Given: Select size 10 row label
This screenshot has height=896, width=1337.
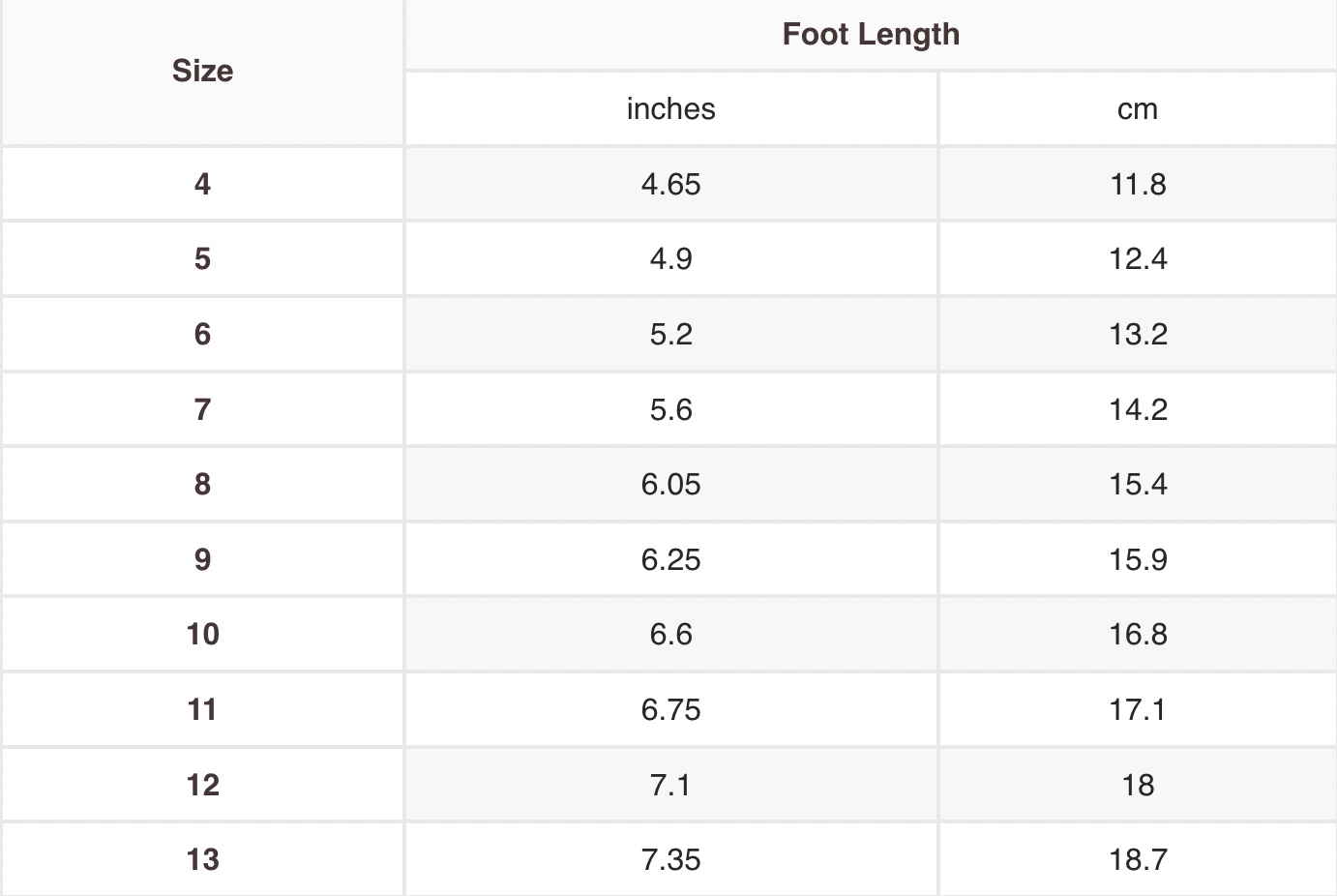Looking at the screenshot, I should [202, 634].
